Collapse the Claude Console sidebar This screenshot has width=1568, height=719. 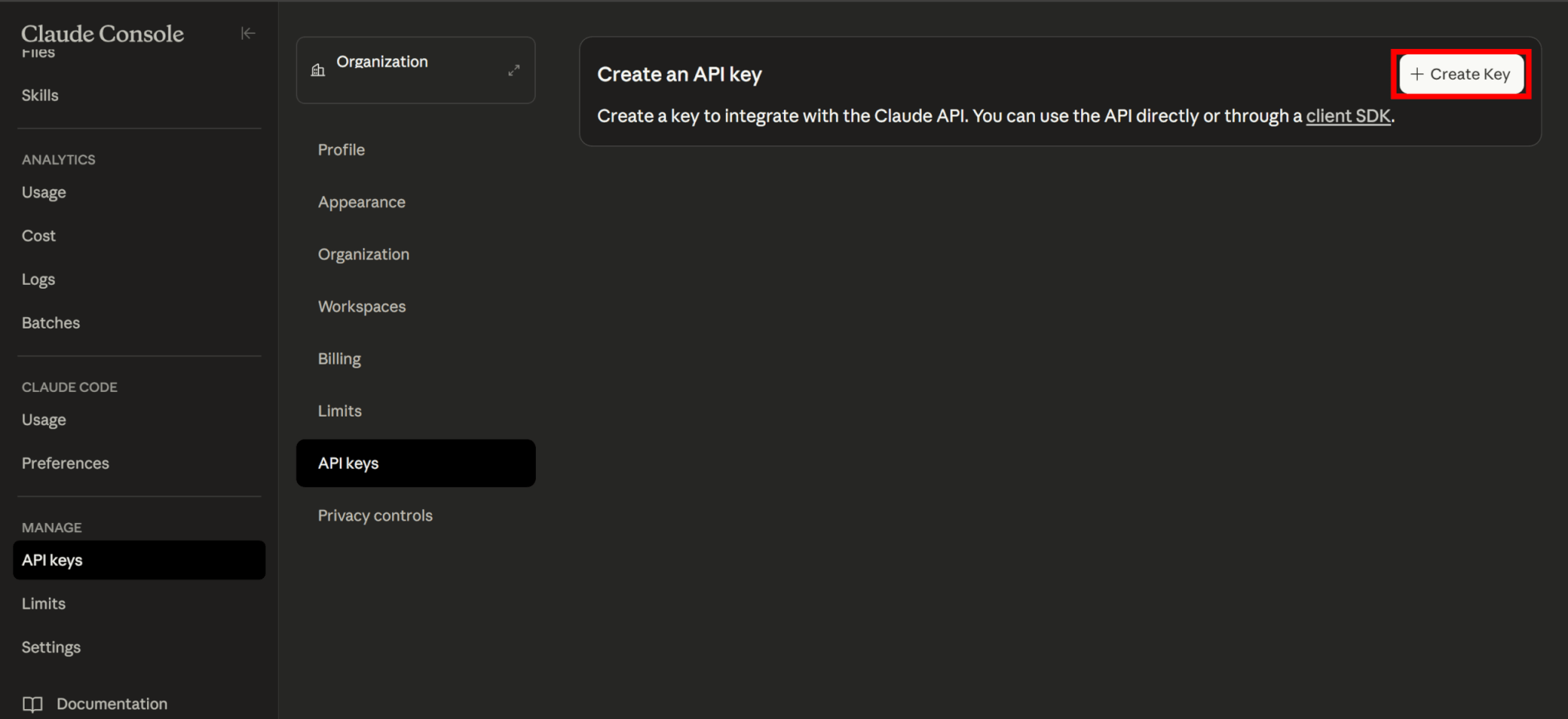(x=247, y=33)
